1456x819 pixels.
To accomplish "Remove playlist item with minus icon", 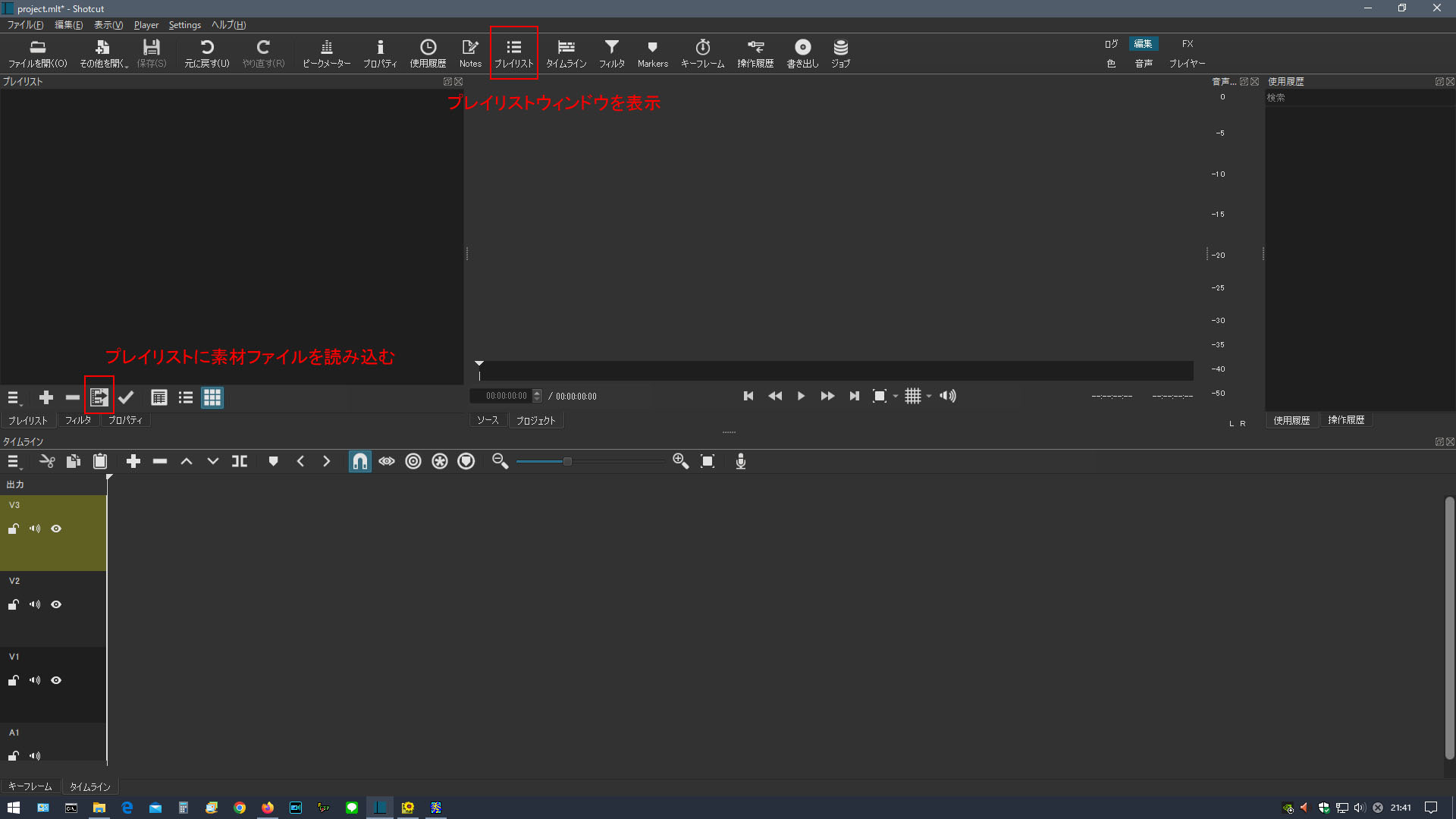I will (x=73, y=397).
